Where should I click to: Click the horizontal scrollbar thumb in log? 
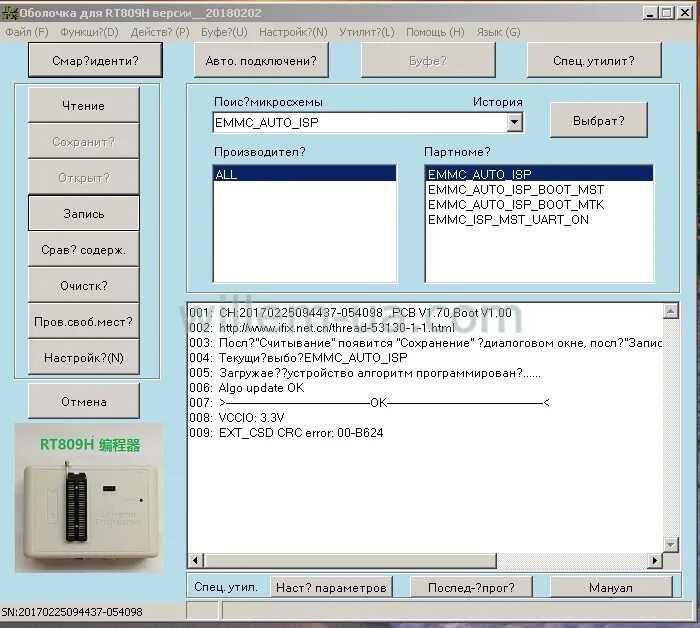tap(350, 560)
